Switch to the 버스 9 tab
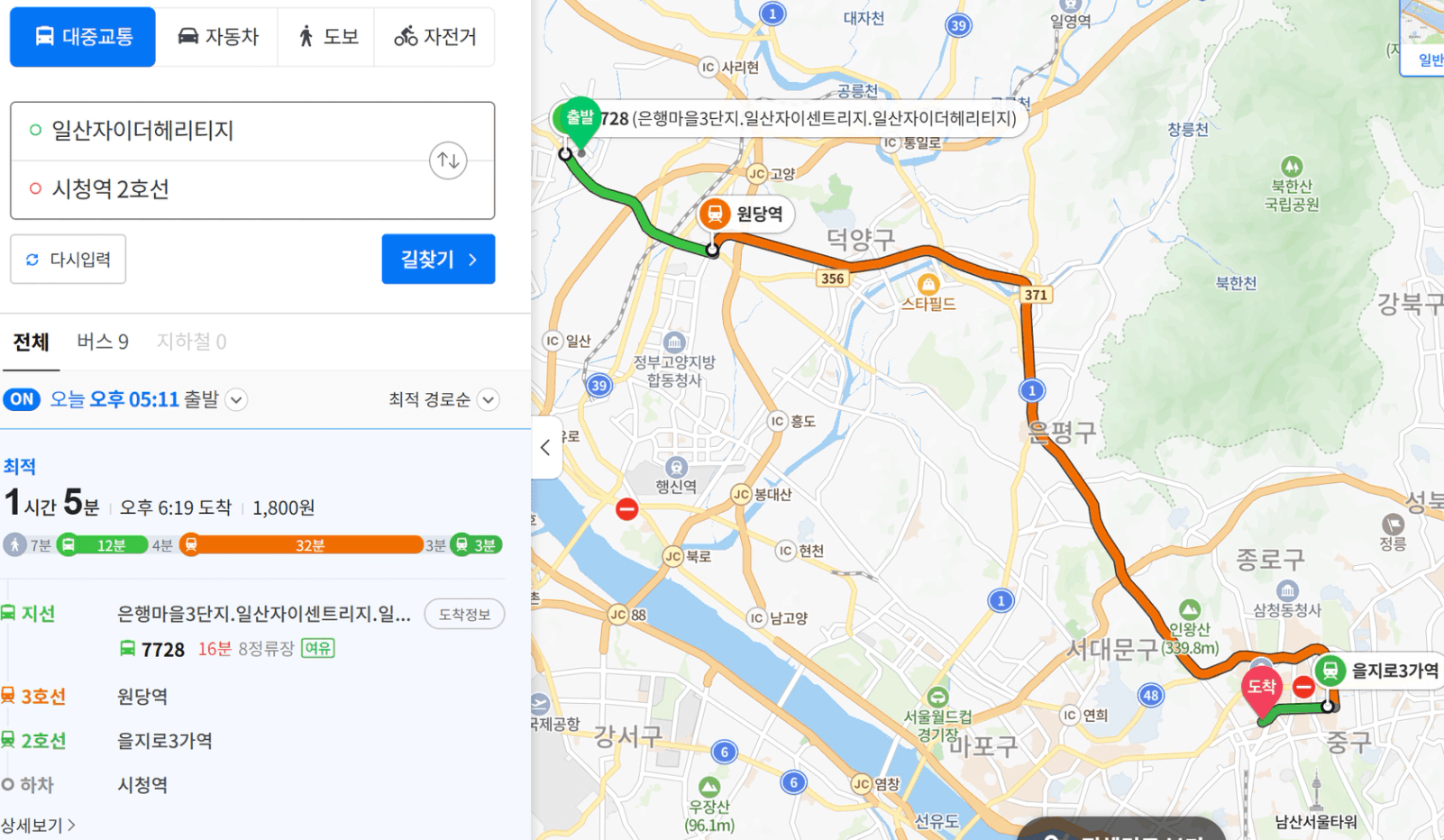Viewport: 1444px width, 840px height. (x=103, y=342)
